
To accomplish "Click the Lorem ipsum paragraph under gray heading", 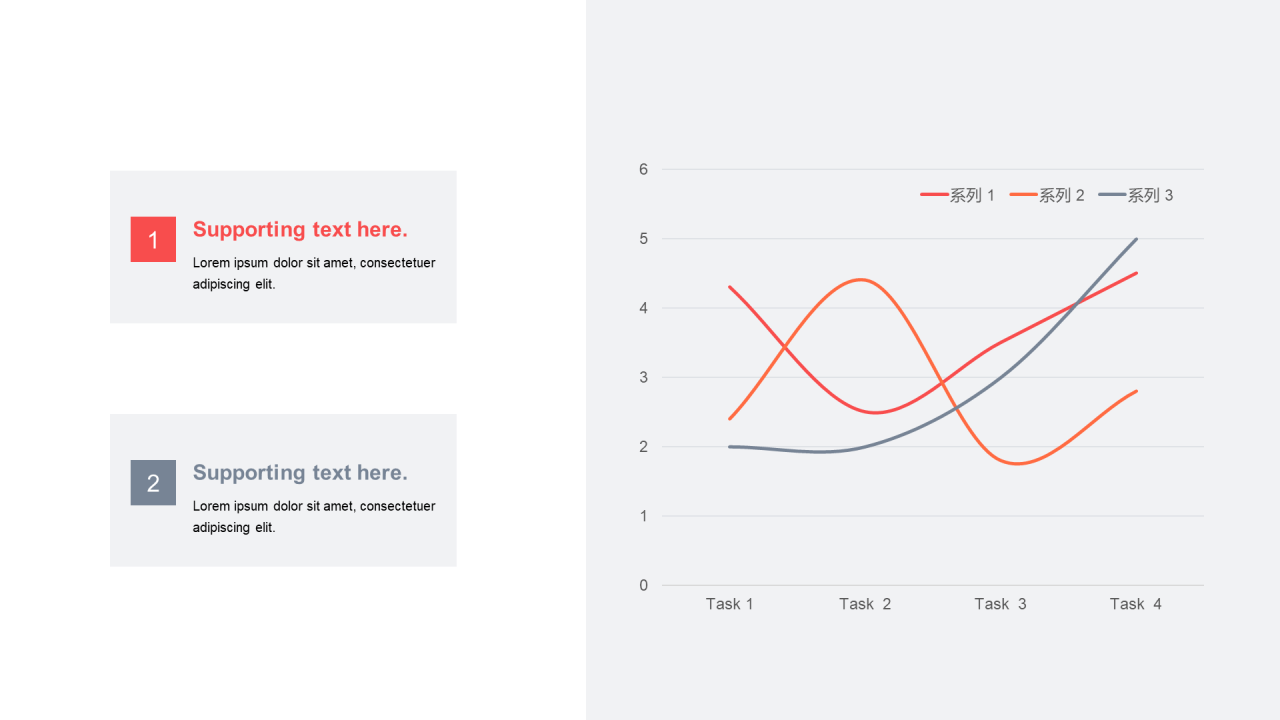I will (314, 516).
